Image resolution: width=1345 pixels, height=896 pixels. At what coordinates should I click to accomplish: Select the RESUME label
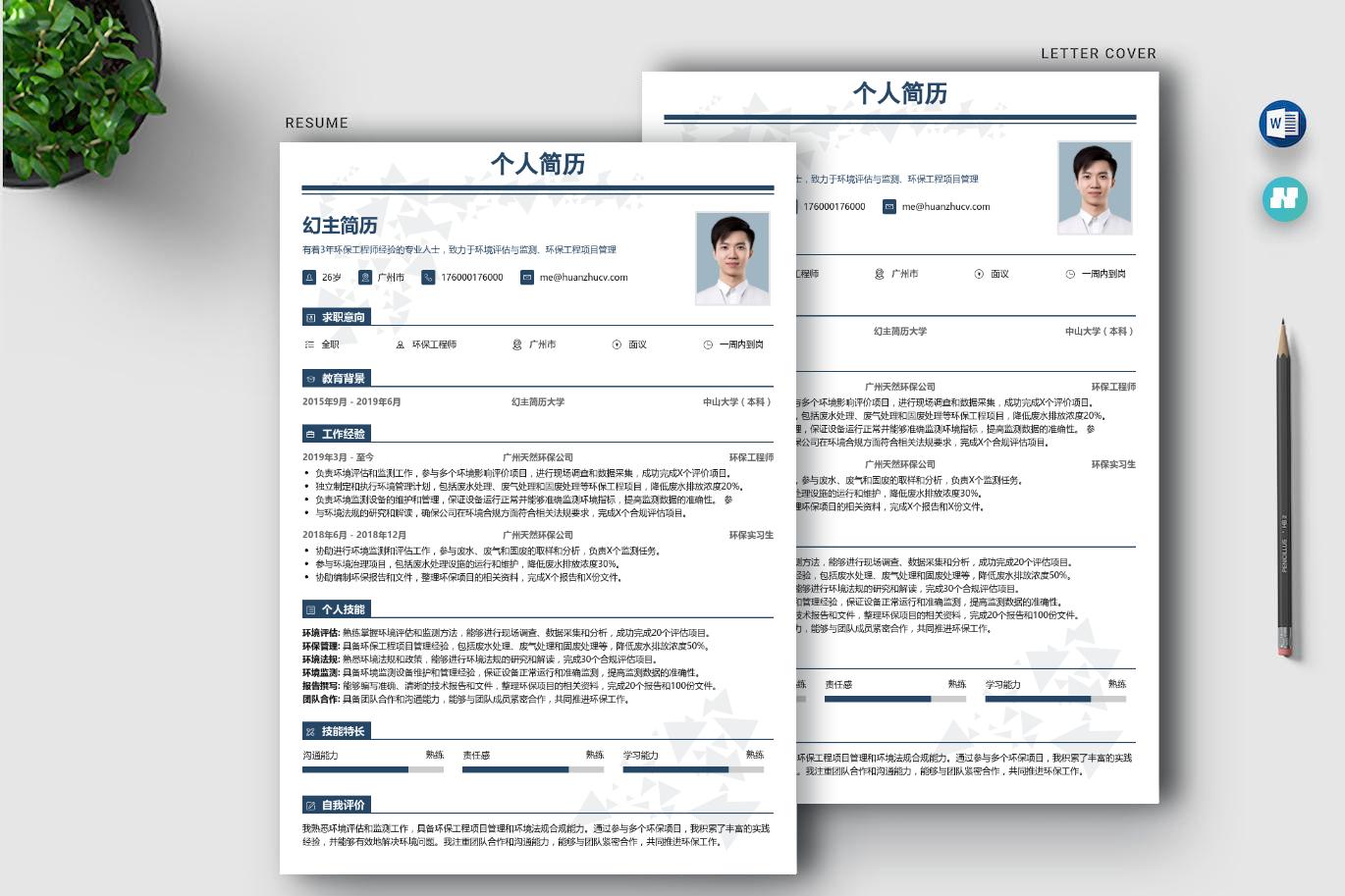coord(316,123)
